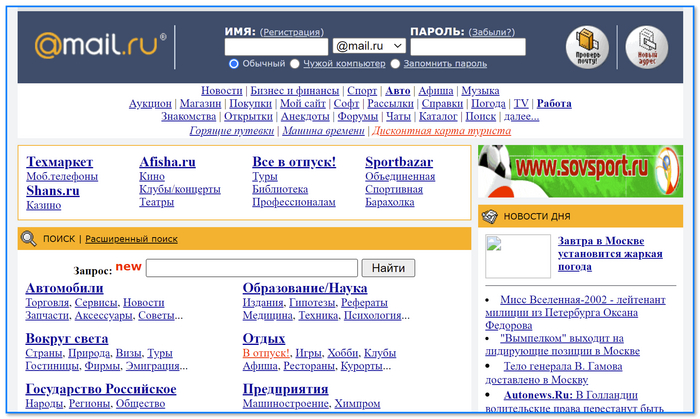Open the Shans.ru link
700x419 pixels.
(53, 191)
